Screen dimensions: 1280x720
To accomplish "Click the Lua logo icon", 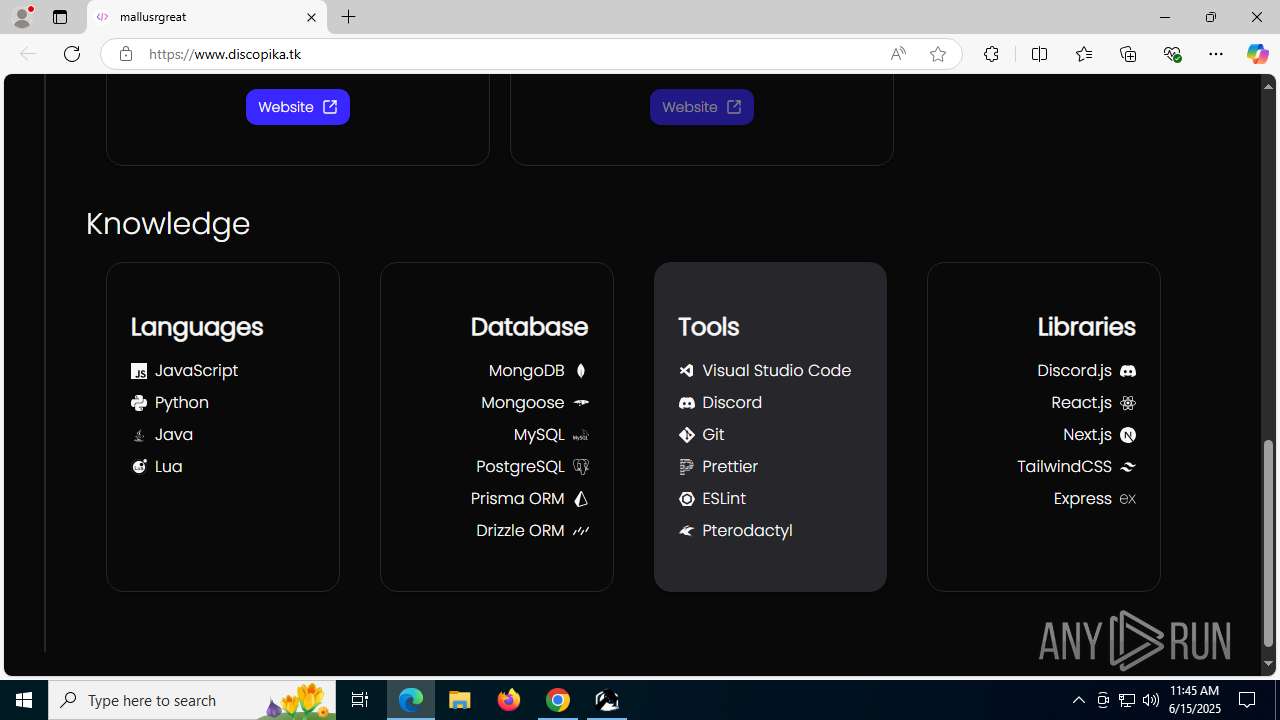I will (139, 467).
